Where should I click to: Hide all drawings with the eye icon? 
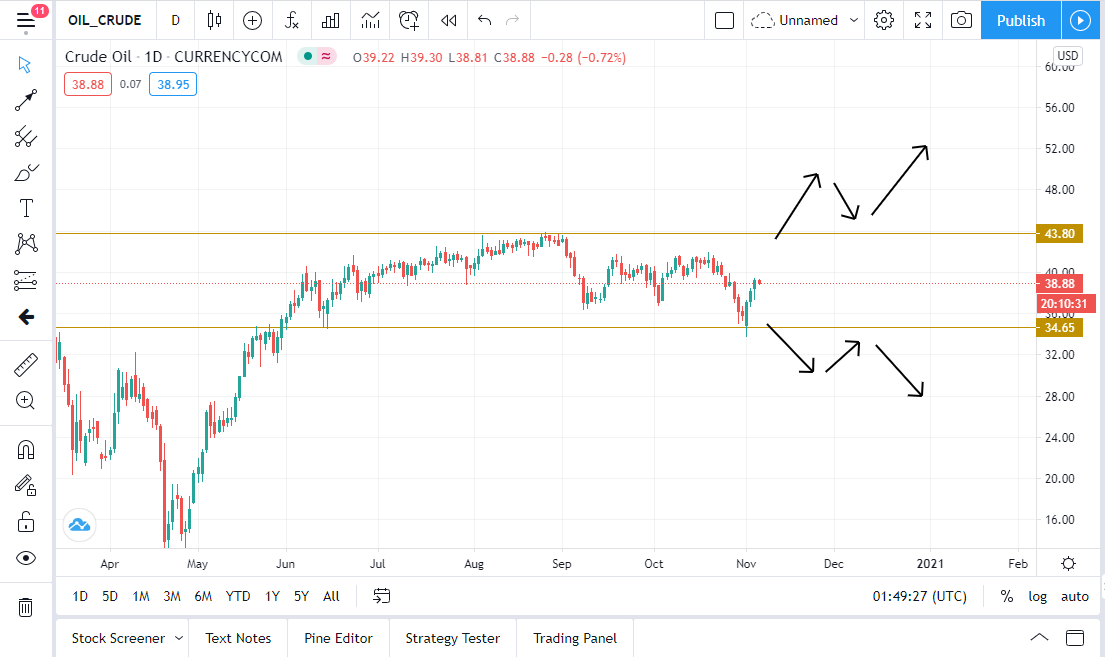(26, 558)
